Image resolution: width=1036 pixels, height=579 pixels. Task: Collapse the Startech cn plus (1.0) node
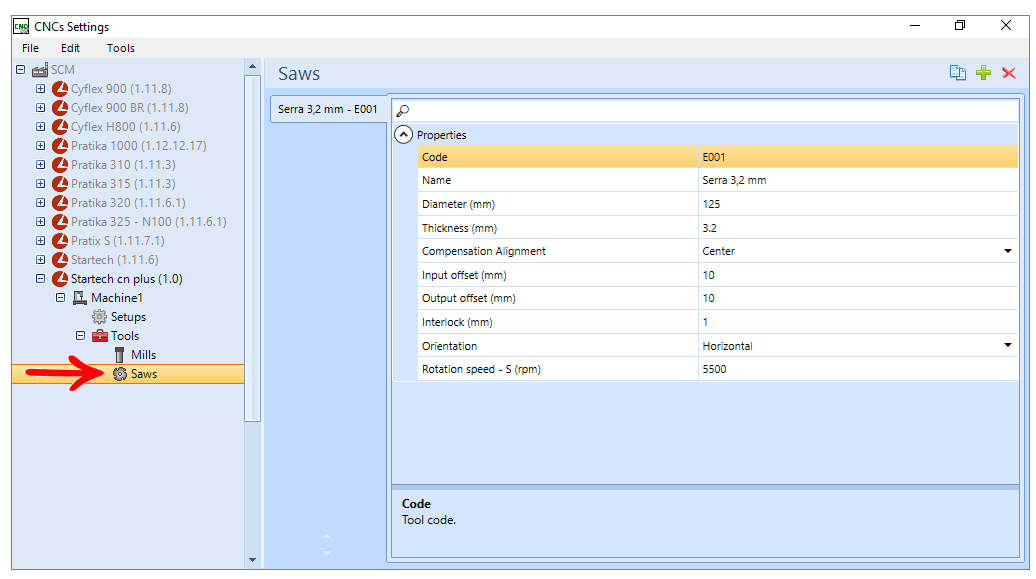(40, 279)
